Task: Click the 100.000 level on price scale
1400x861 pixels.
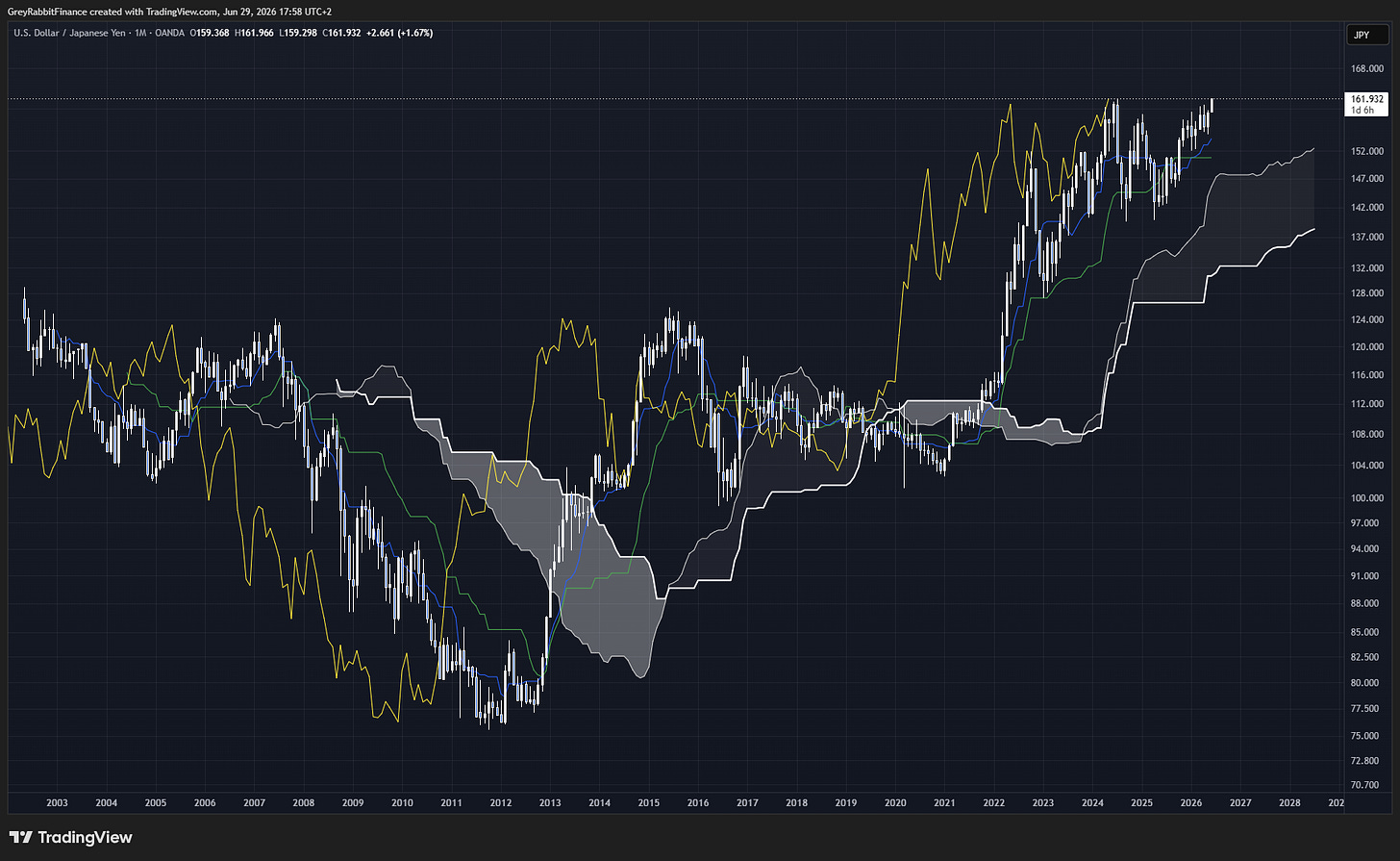Action: coord(1366,498)
